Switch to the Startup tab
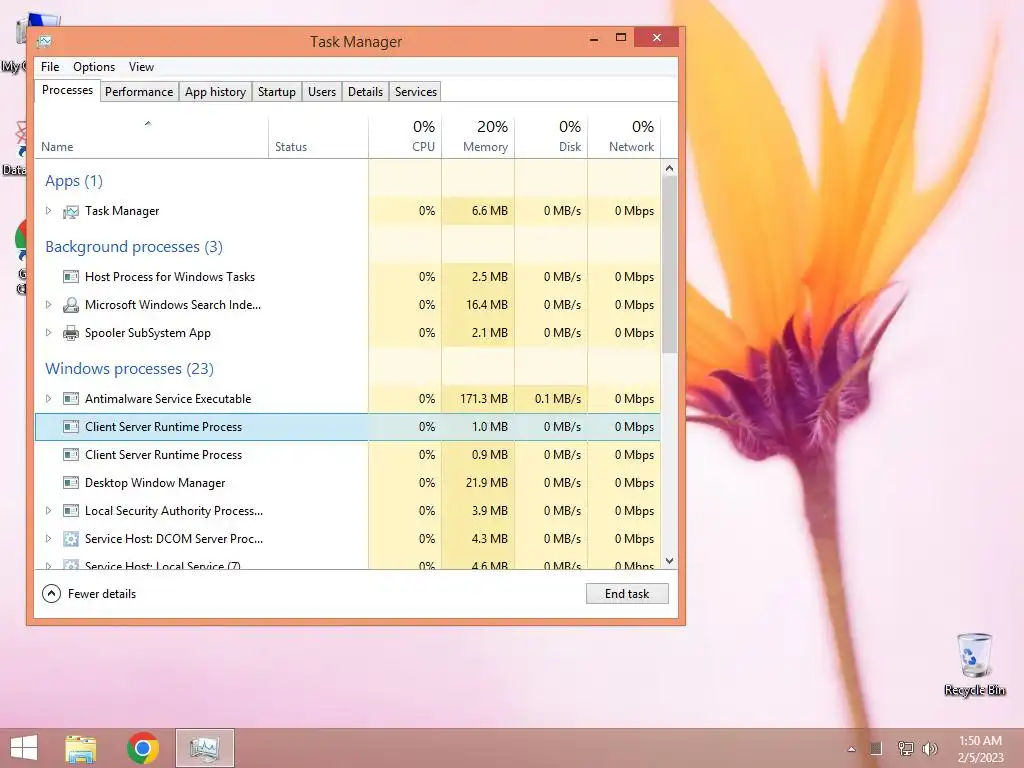 point(276,91)
